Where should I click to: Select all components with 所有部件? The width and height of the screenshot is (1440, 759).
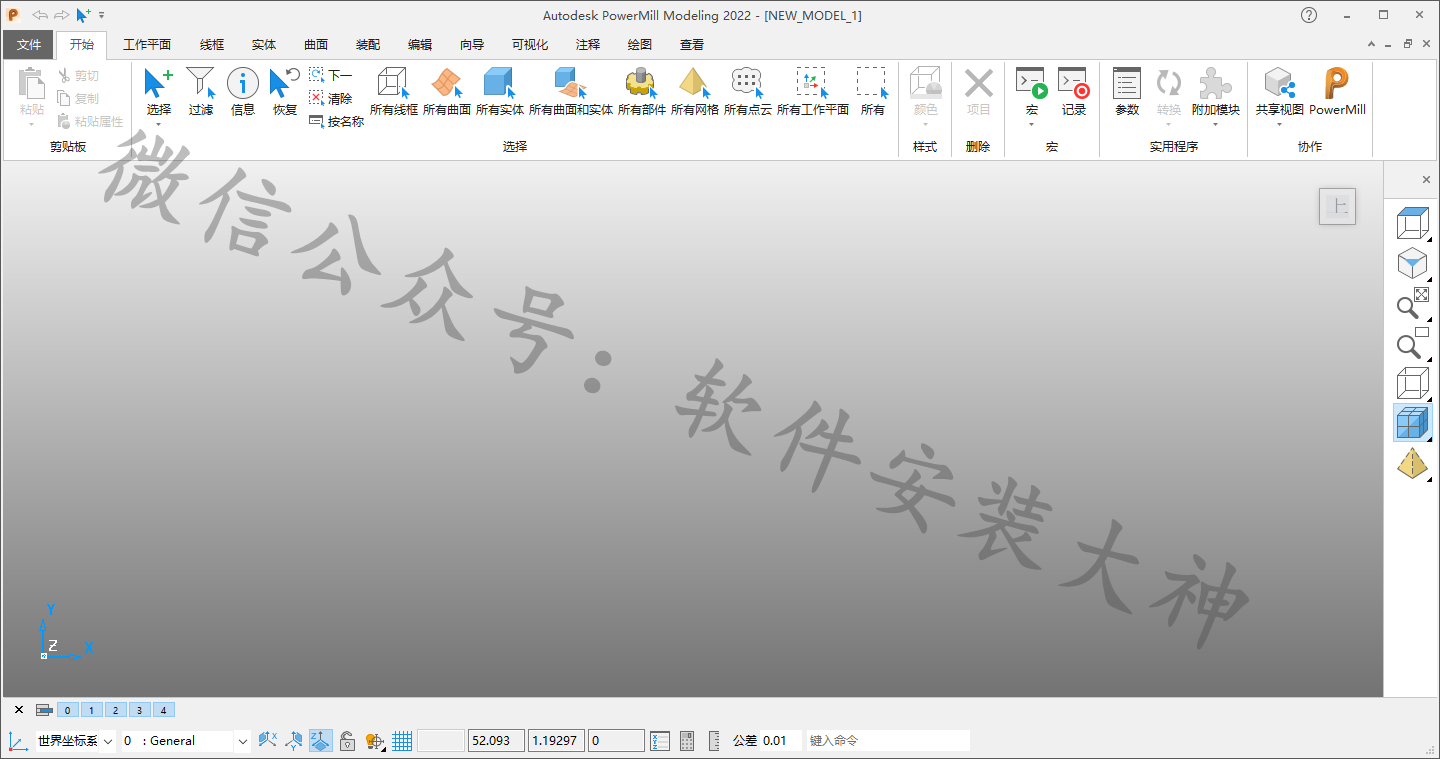[642, 91]
